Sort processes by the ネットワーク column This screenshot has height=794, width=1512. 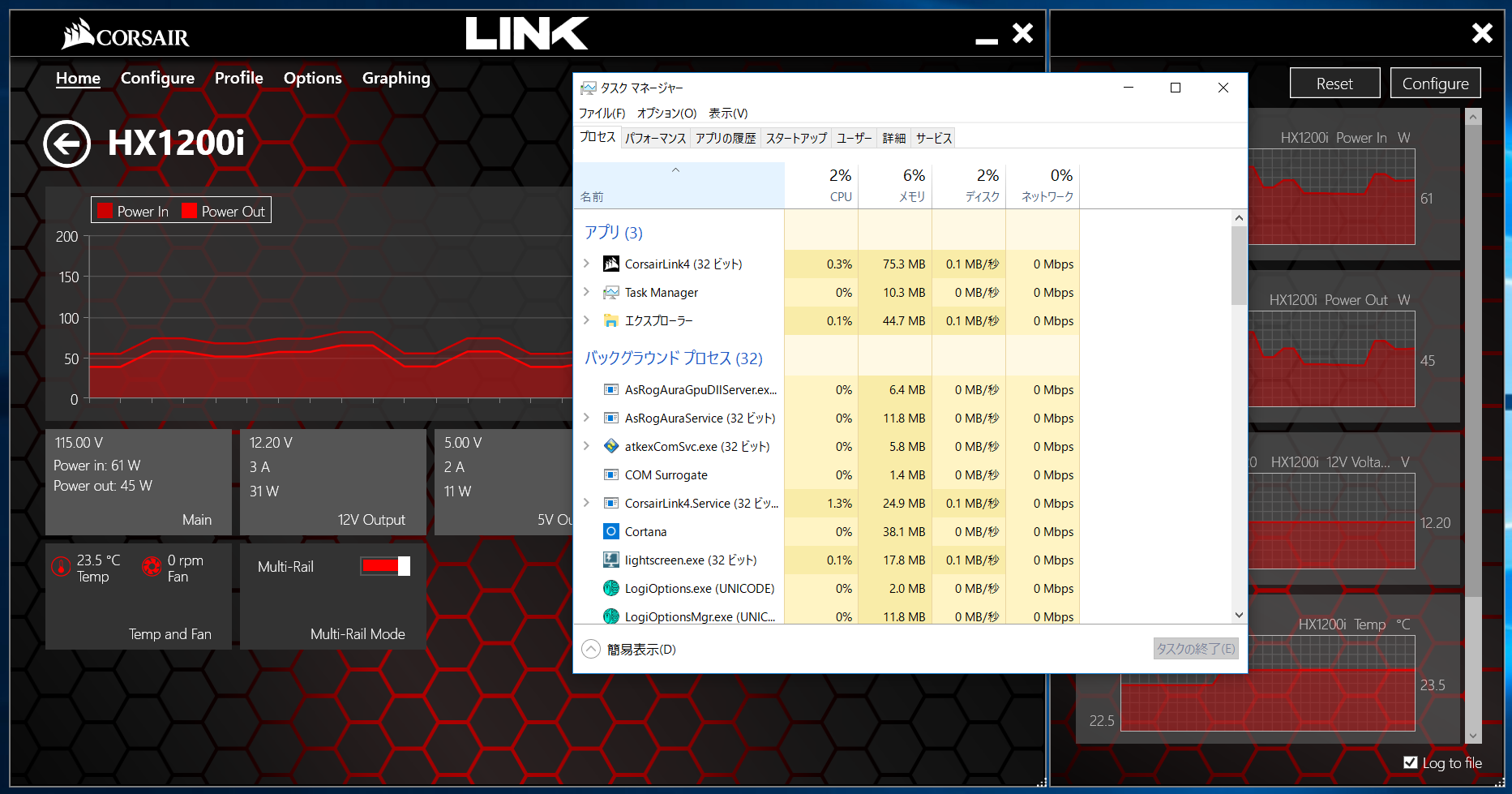coord(1043,186)
